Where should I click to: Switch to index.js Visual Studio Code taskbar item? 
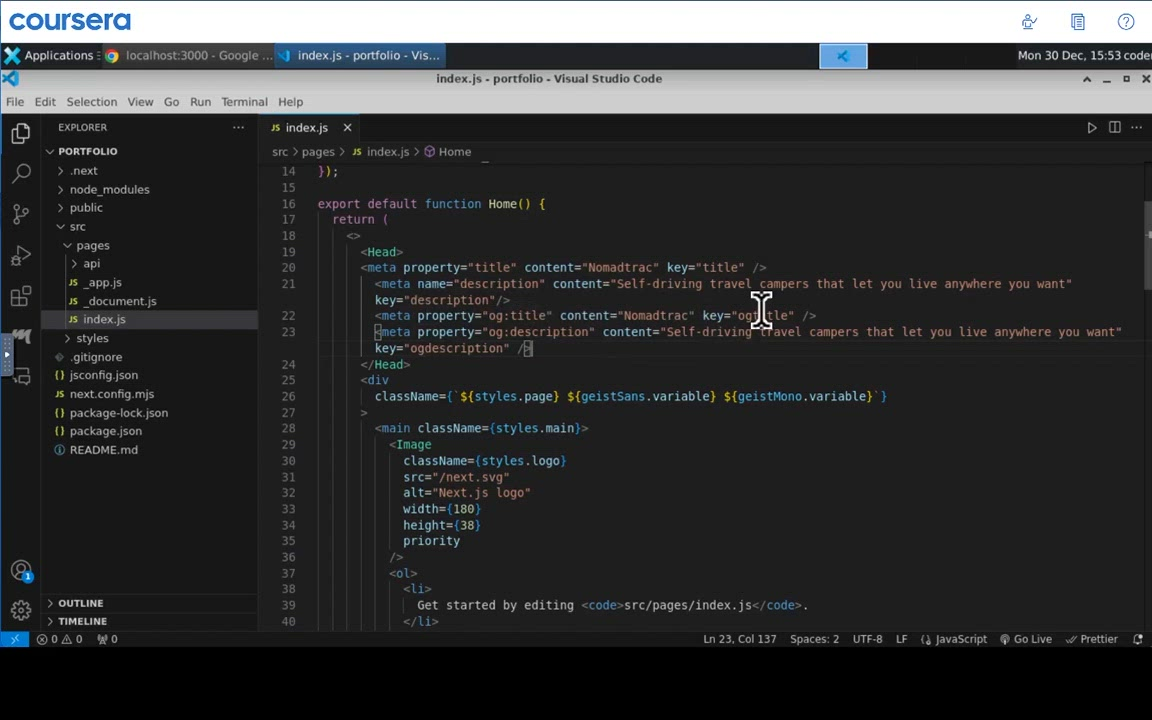tap(360, 55)
